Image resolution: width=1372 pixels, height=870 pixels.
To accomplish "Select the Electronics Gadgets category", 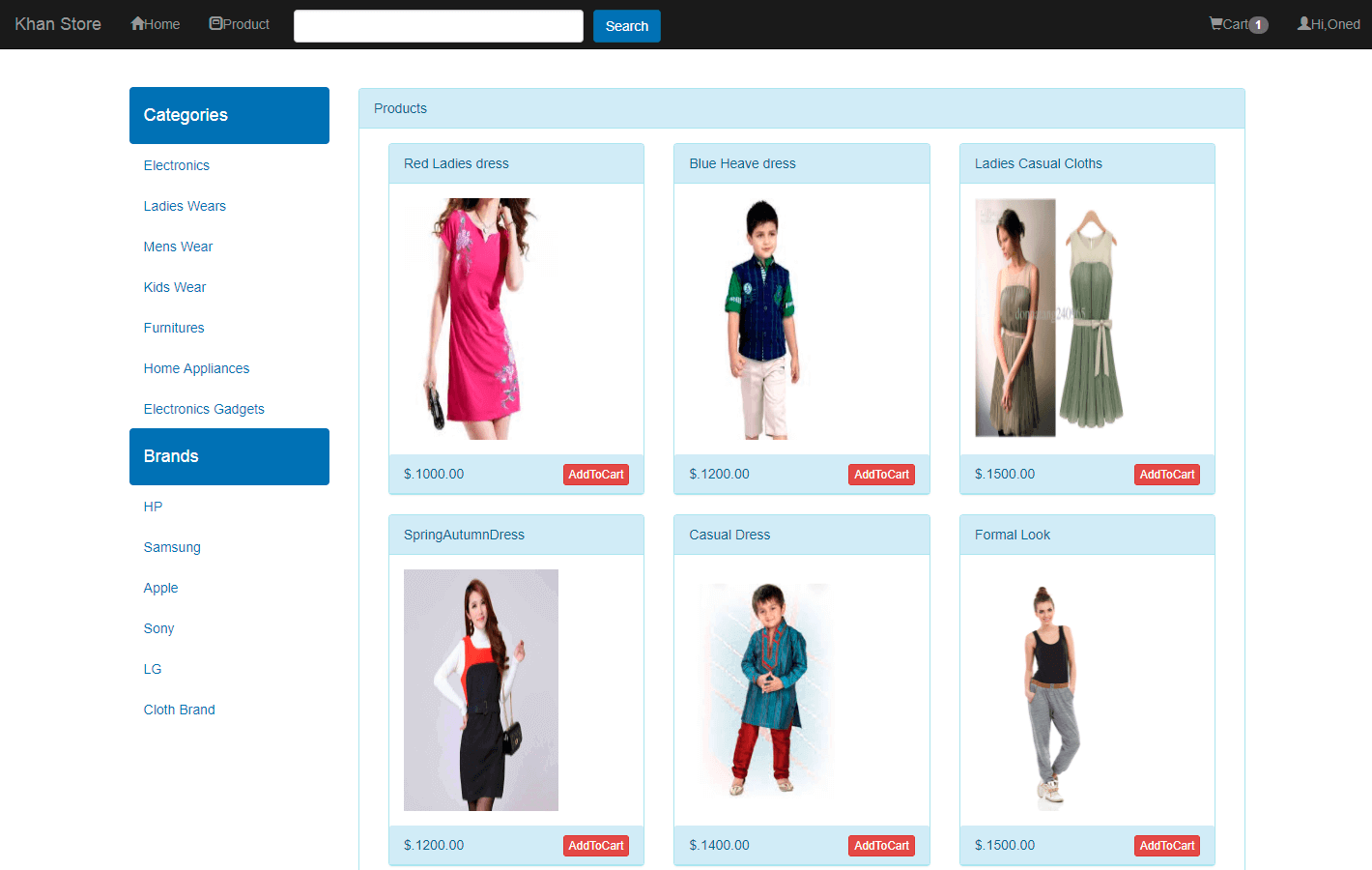I will coord(204,409).
